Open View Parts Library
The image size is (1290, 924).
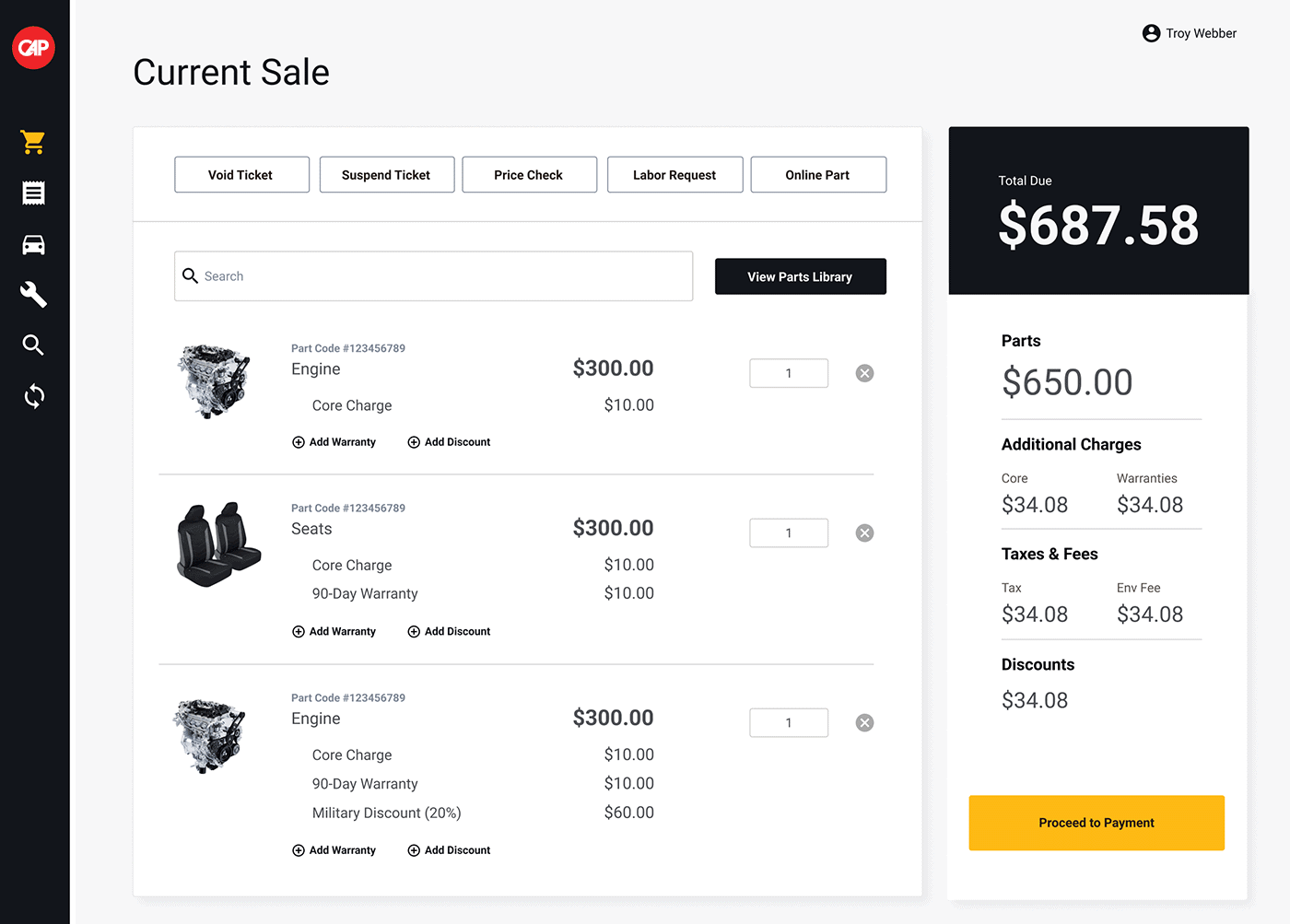pyautogui.click(x=800, y=276)
